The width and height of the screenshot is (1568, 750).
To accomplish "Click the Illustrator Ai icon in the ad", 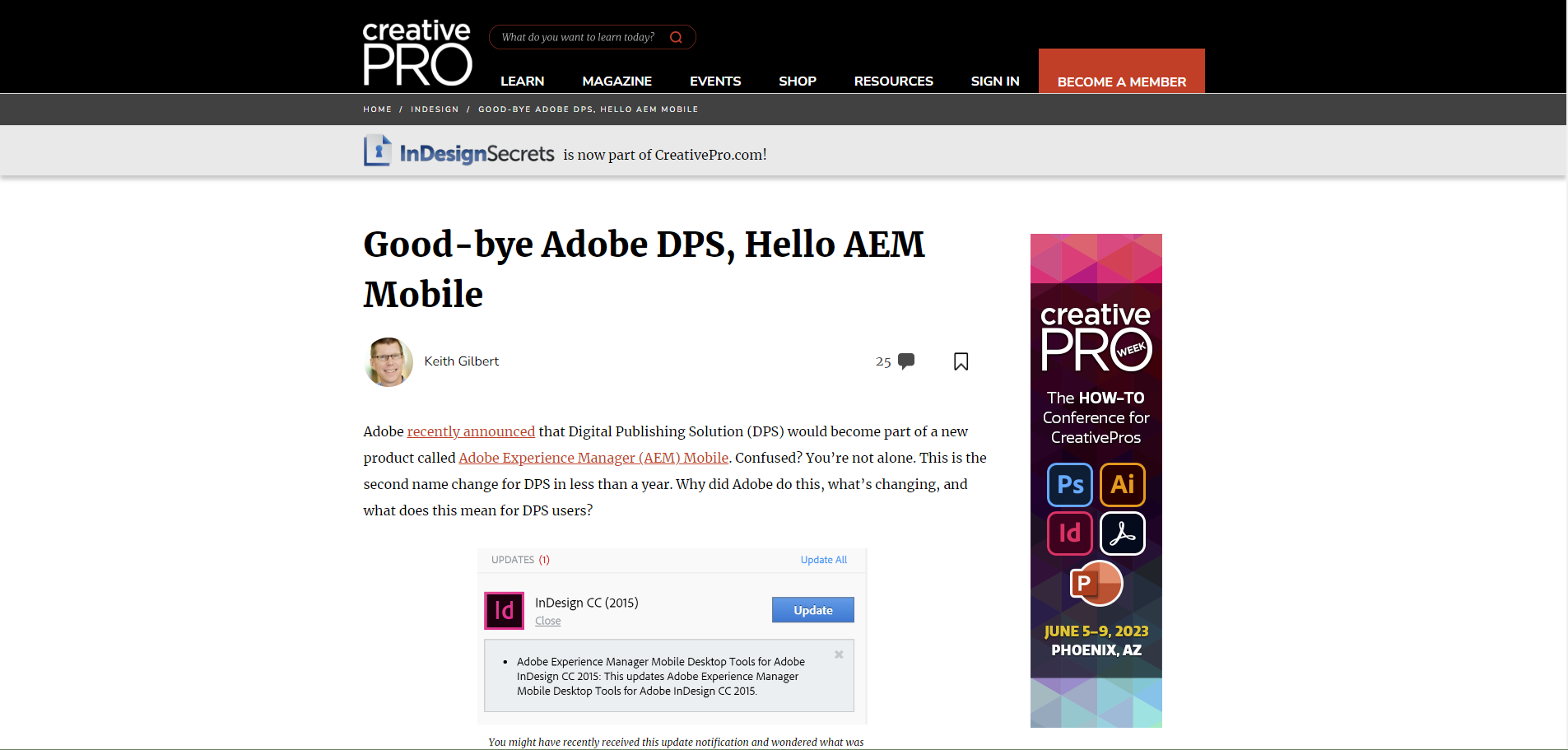I will pyautogui.click(x=1123, y=484).
